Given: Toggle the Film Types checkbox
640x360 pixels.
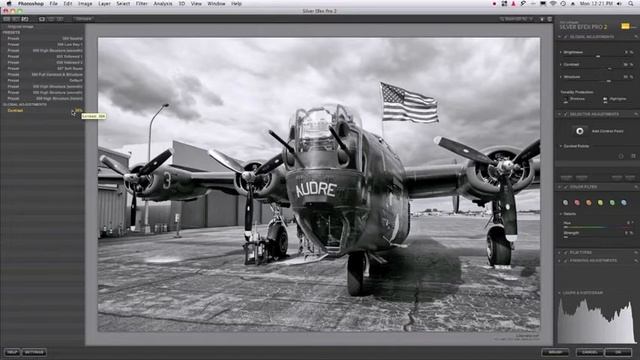Looking at the screenshot, I should [x=566, y=253].
